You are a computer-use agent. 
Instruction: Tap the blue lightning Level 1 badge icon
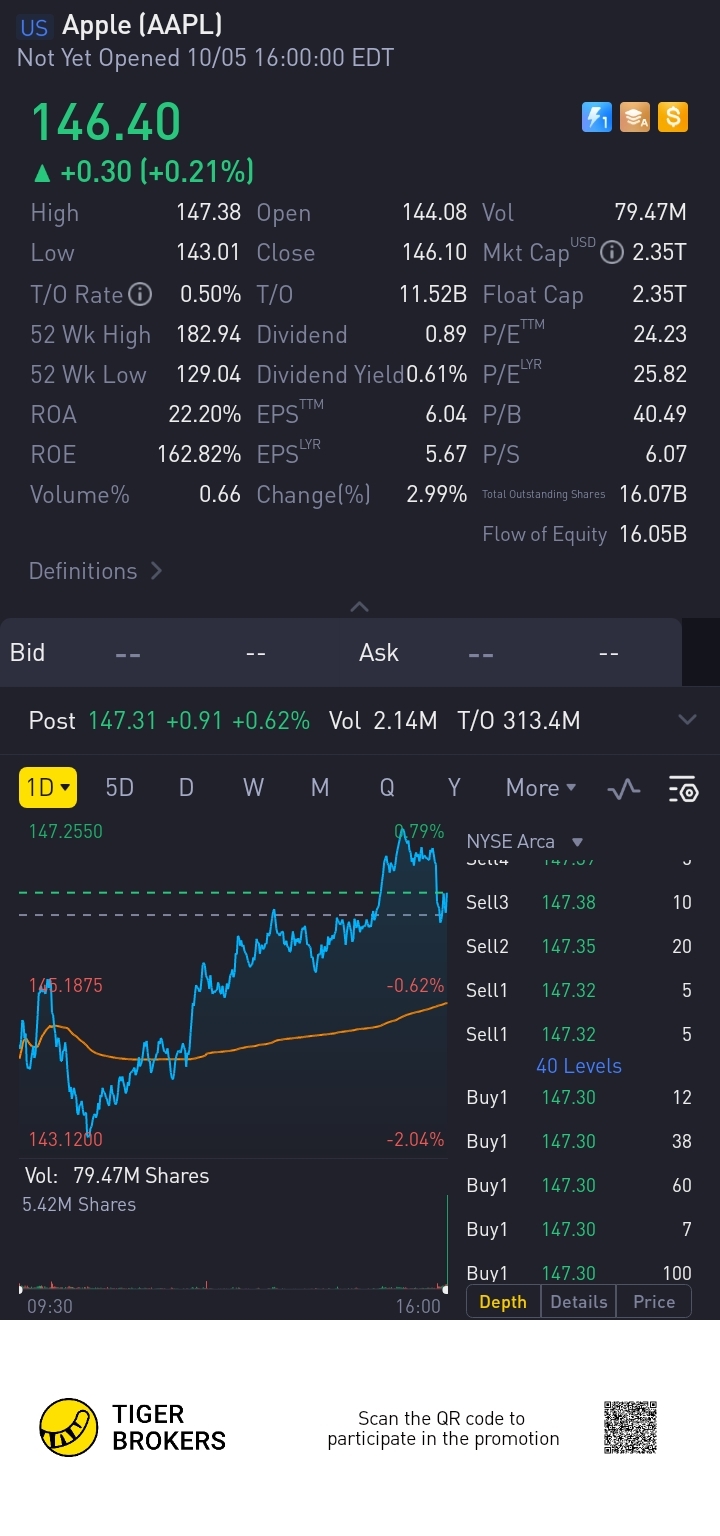tap(597, 118)
